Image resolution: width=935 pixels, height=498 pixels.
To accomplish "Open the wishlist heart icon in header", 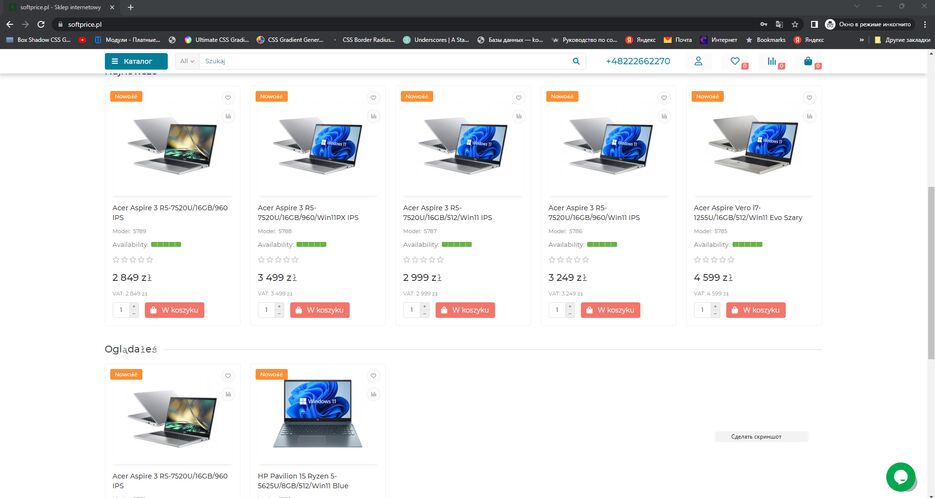I will [735, 61].
